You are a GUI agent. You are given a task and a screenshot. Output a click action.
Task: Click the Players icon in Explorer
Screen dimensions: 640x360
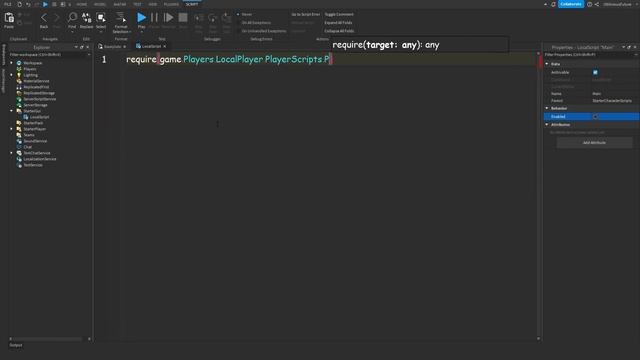coord(19,69)
